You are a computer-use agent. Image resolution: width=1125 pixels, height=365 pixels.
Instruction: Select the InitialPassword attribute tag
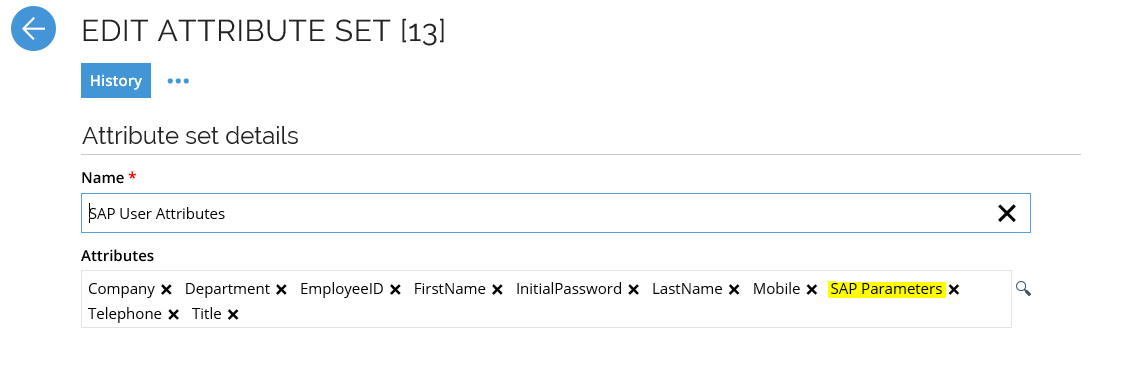tap(569, 288)
